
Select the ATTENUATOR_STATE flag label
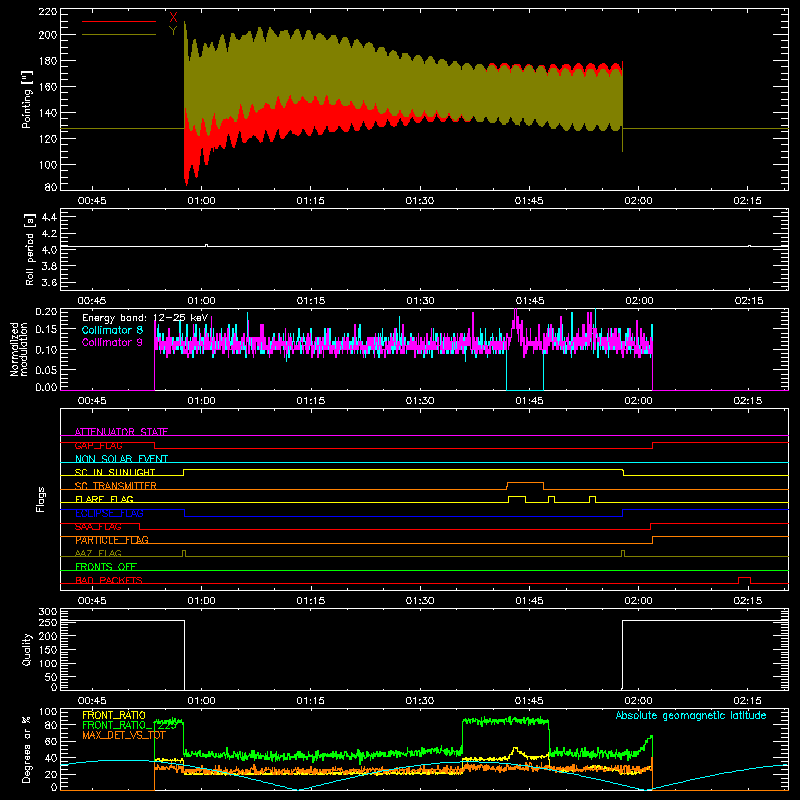click(x=121, y=432)
